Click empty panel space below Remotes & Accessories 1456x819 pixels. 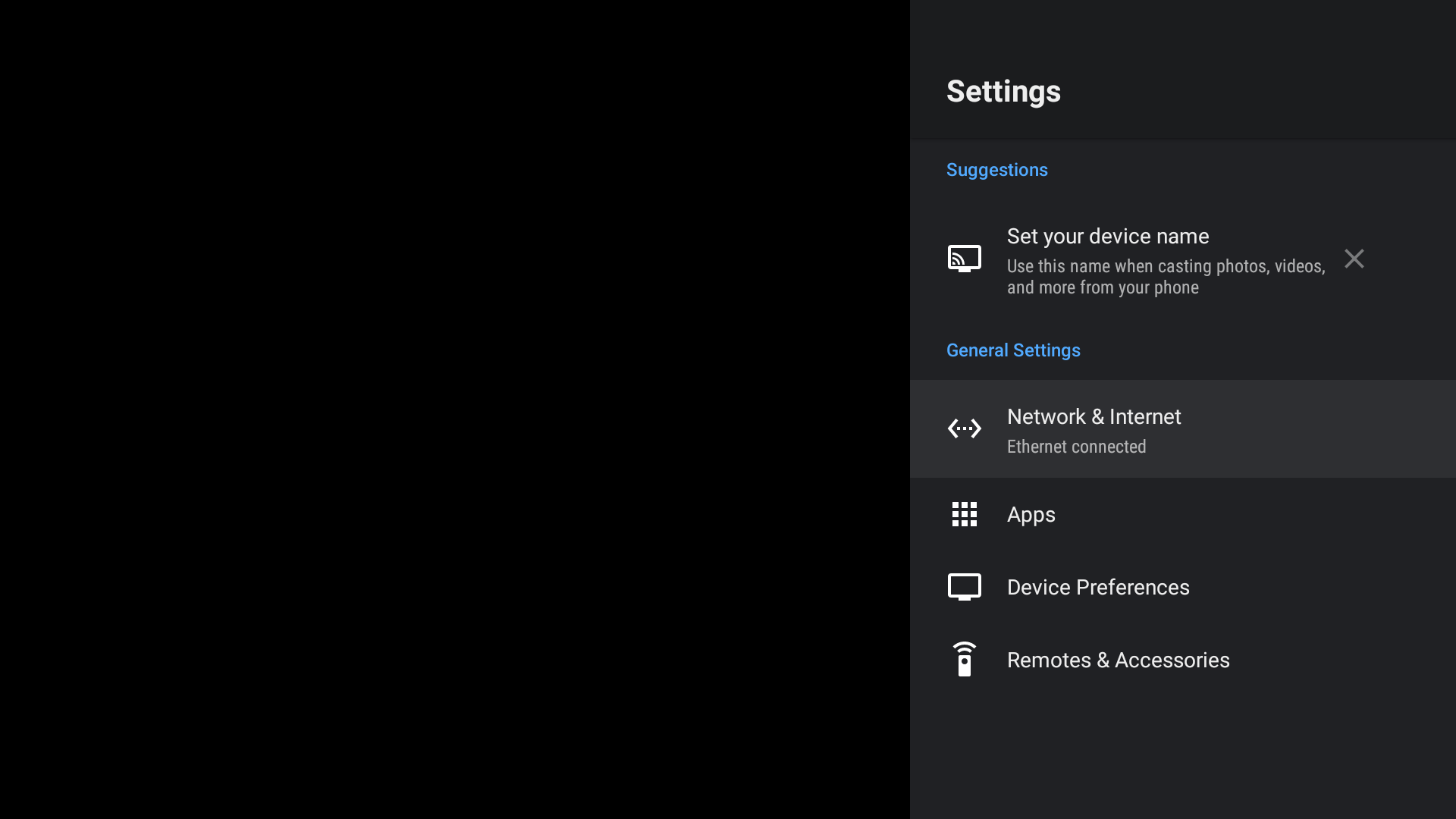pos(1183,758)
